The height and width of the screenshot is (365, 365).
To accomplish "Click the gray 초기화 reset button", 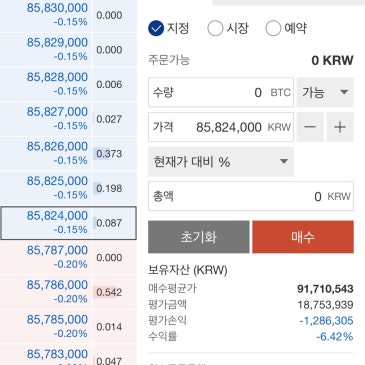I will pos(199,237).
